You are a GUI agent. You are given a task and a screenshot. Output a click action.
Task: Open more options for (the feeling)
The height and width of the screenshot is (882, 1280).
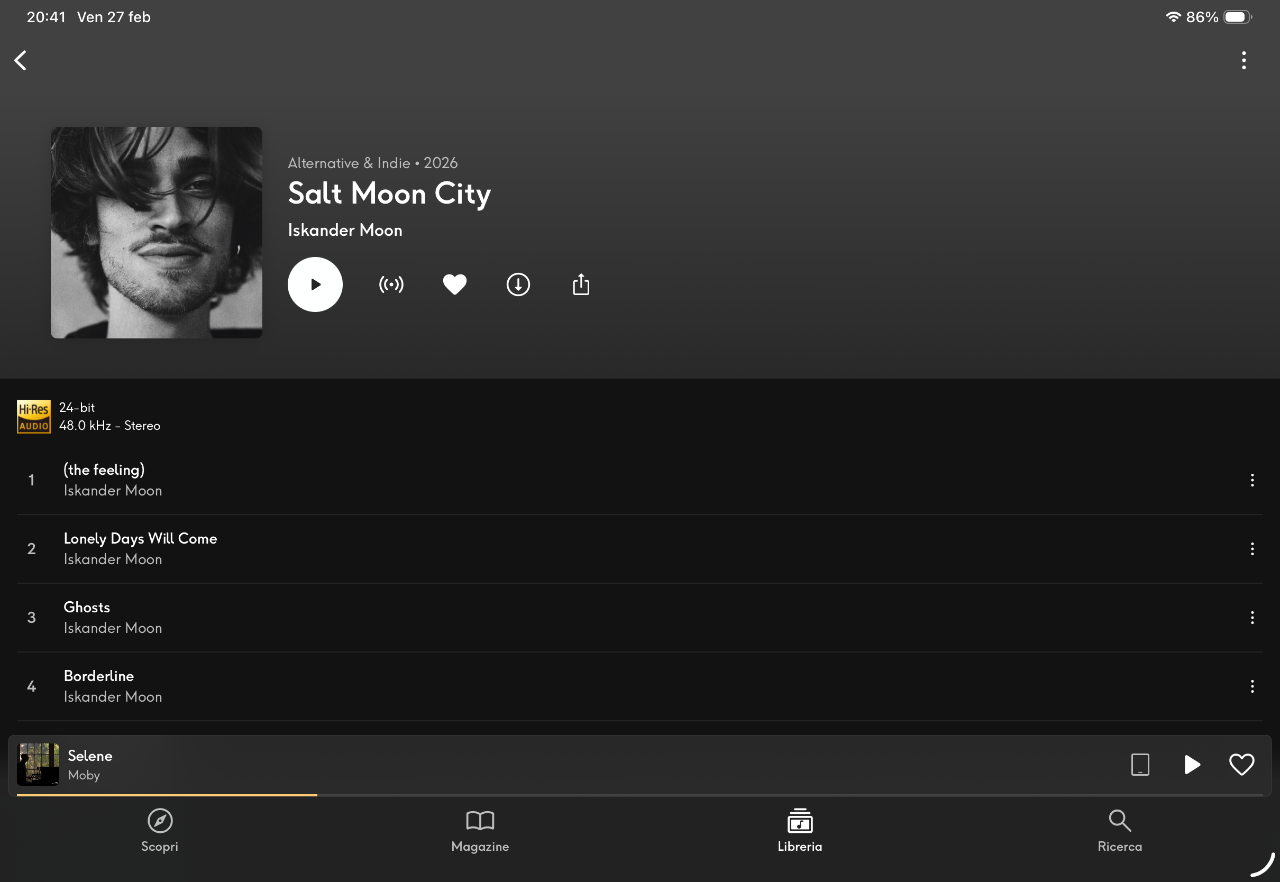1252,480
